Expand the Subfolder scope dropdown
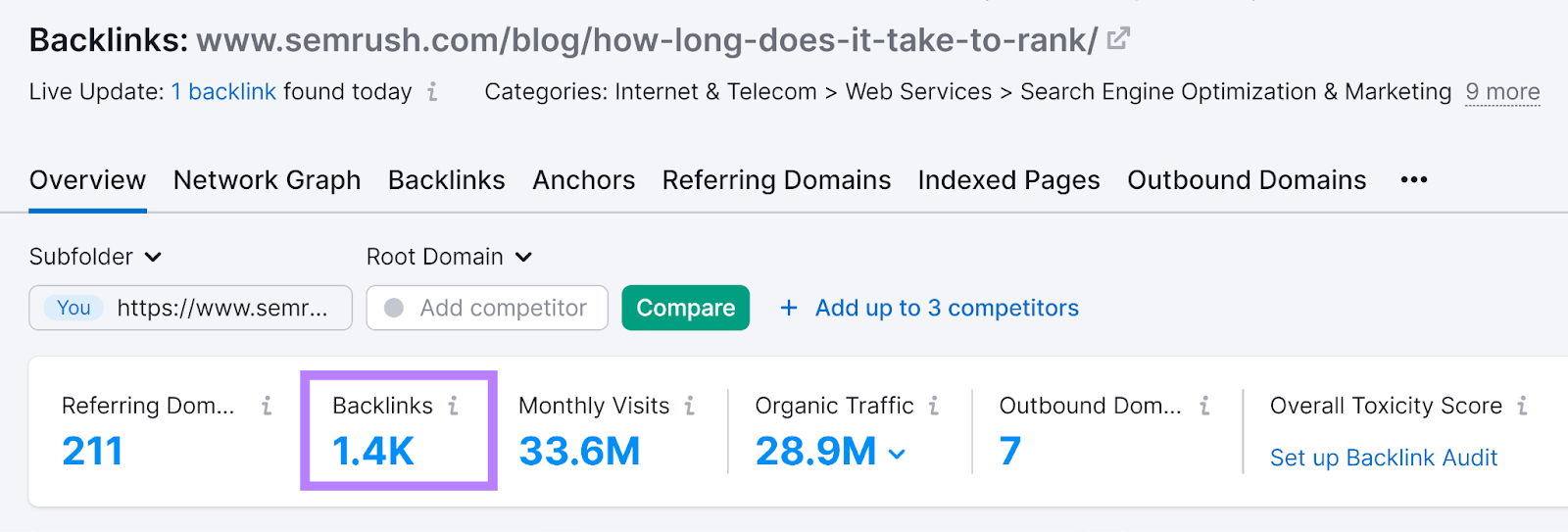 96,257
